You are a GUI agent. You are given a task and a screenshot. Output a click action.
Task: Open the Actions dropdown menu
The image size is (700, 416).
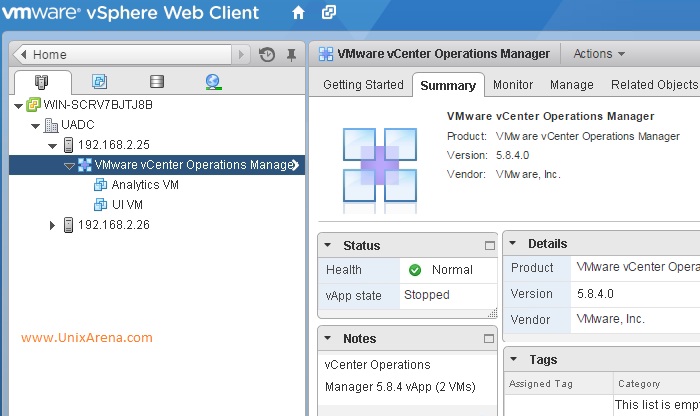(599, 54)
